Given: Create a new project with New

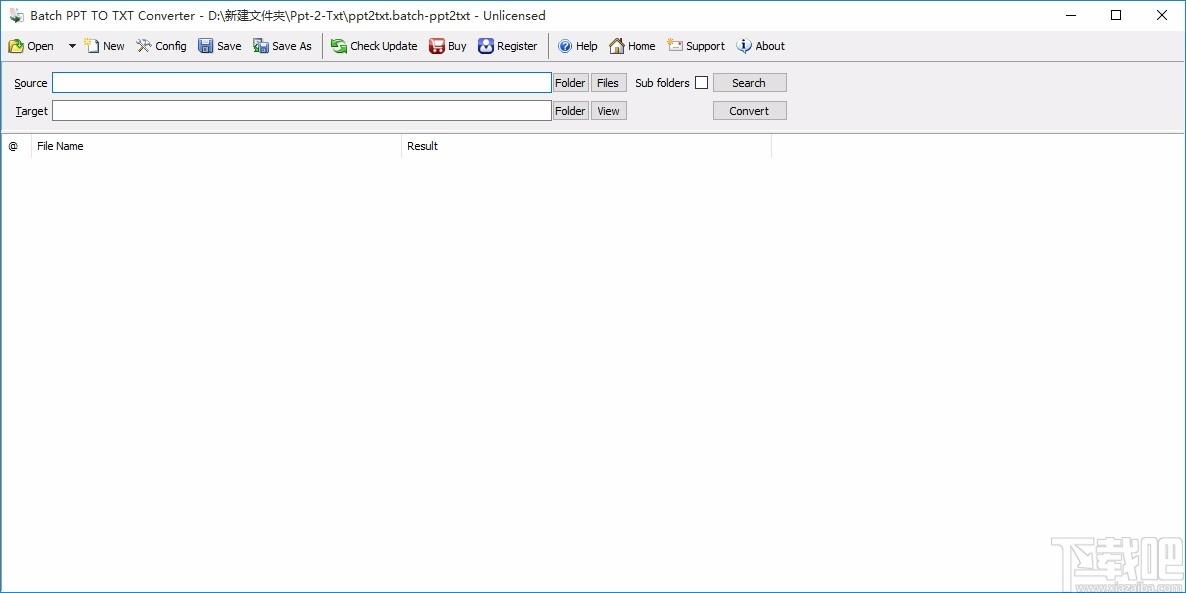Looking at the screenshot, I should point(104,46).
